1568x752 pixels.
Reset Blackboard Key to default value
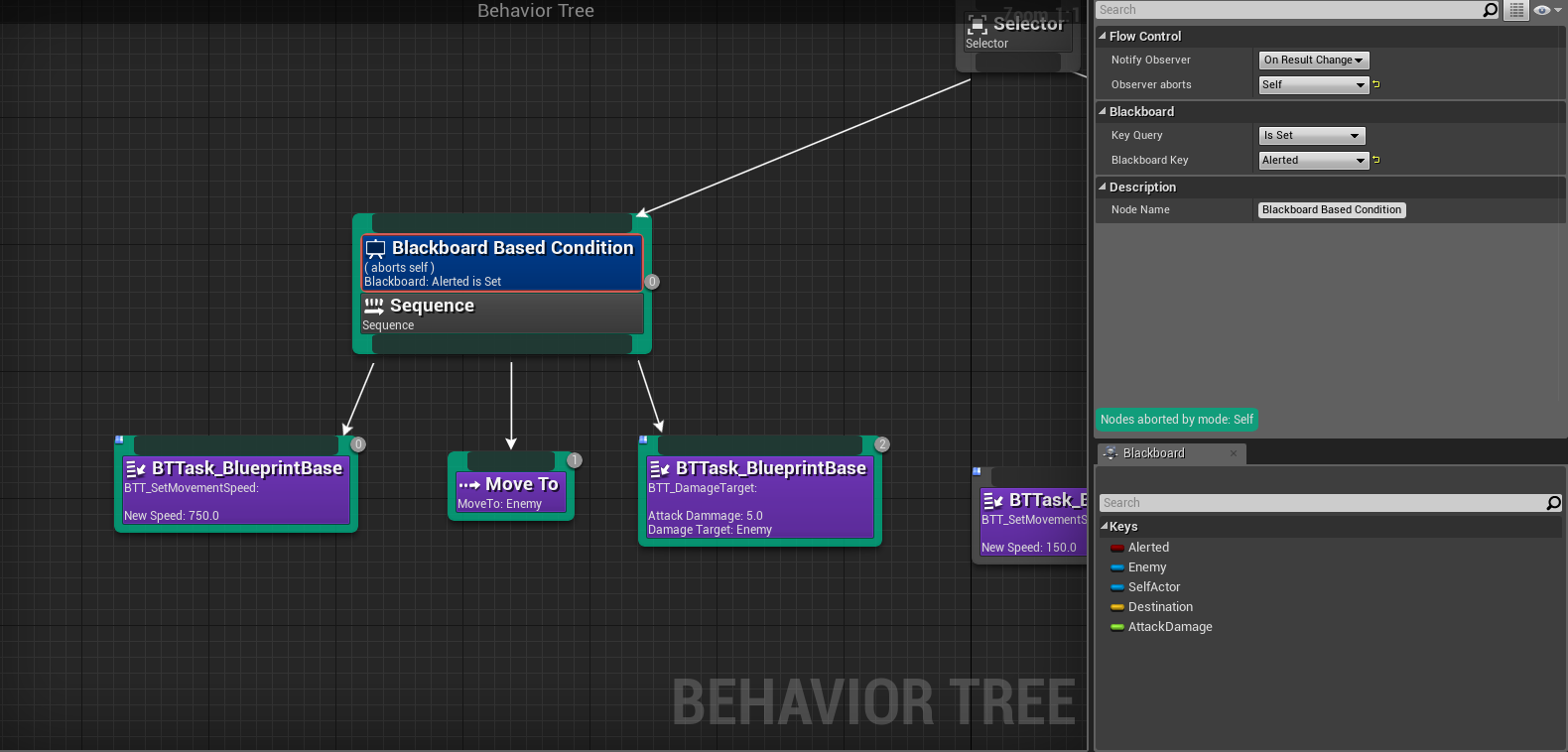pos(1376,160)
